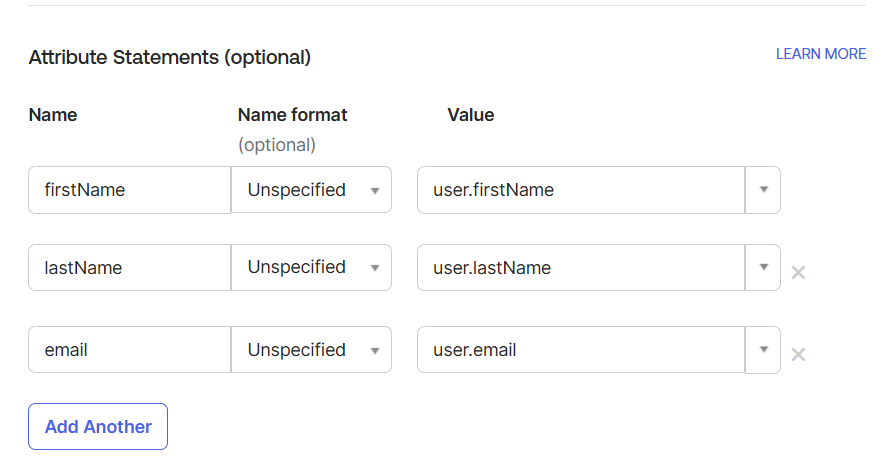Change firstName name format from Unspecified
885x470 pixels.
click(312, 190)
